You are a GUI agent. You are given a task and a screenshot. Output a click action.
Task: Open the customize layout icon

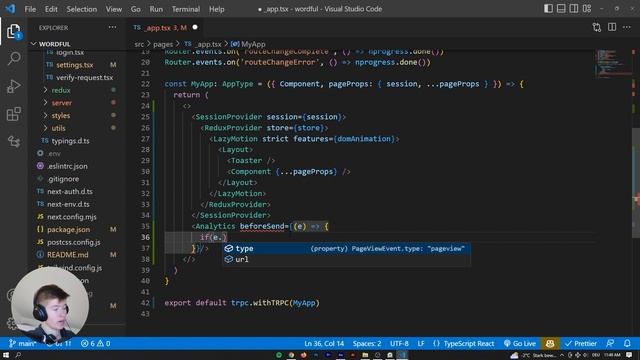(x=587, y=9)
